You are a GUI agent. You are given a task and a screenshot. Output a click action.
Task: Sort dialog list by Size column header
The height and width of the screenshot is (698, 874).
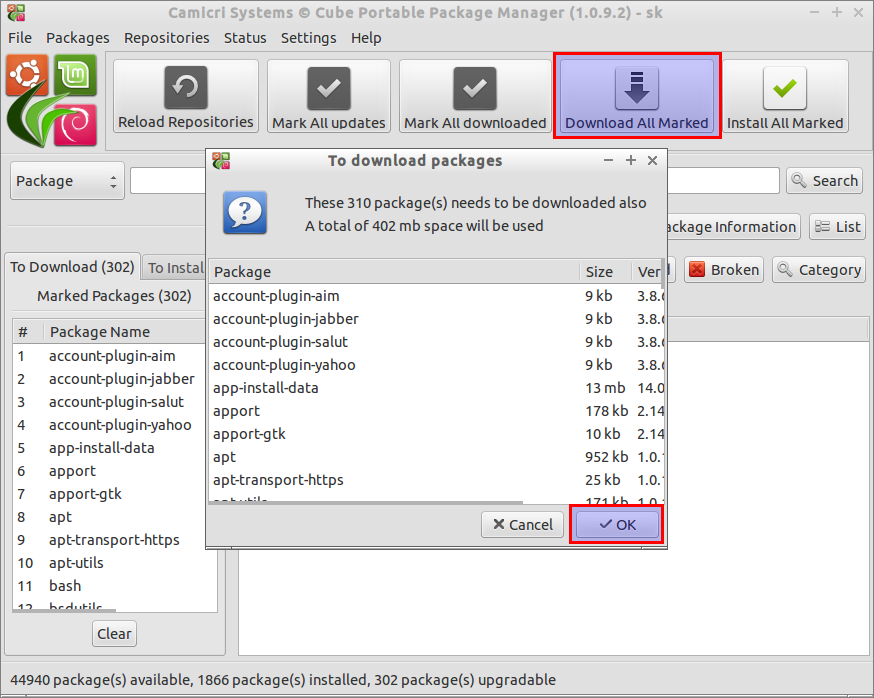pyautogui.click(x=600, y=272)
